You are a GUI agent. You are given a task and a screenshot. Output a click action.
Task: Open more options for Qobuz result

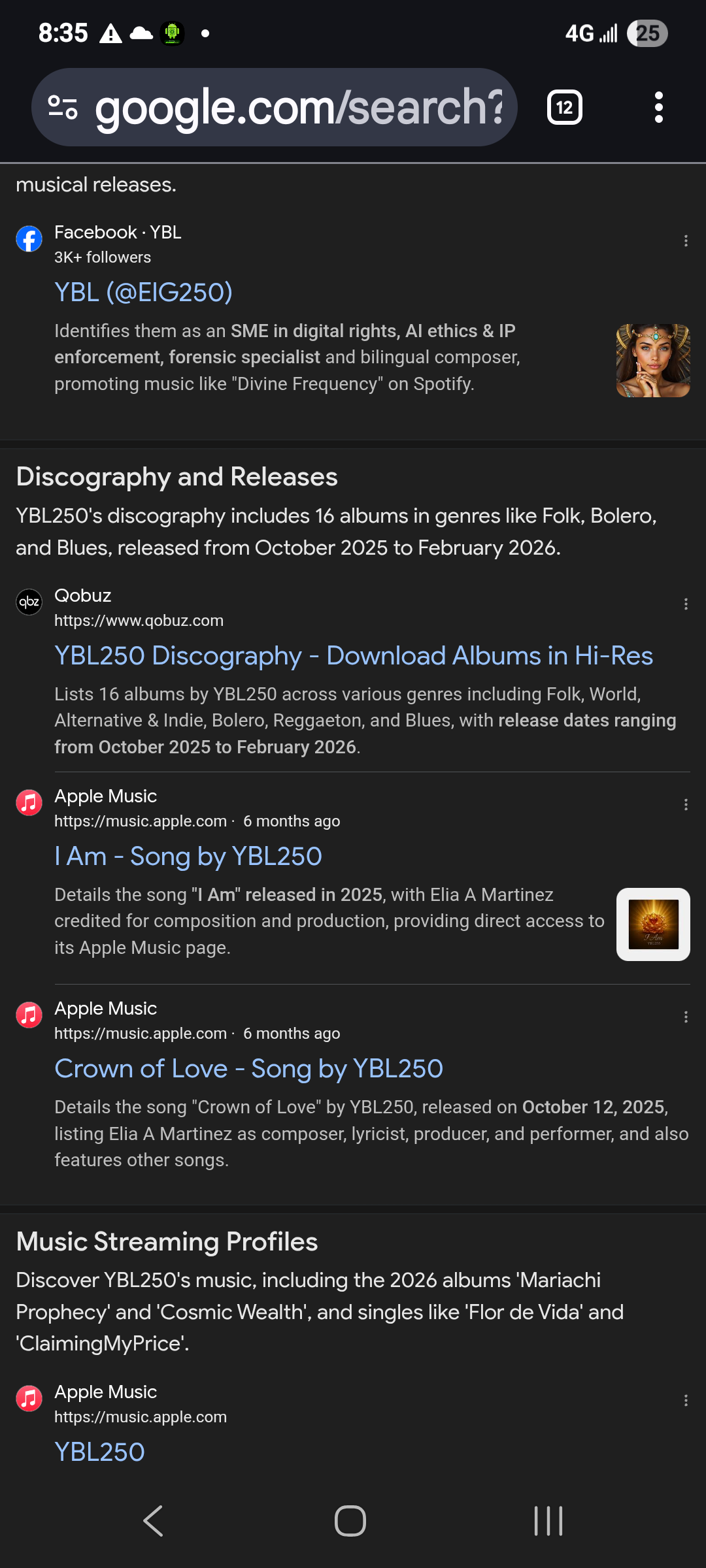point(686,604)
